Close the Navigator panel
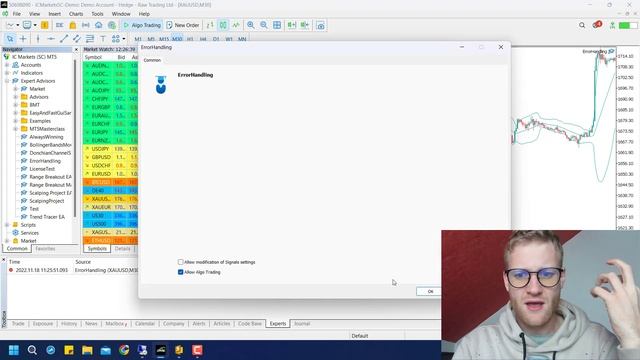 (x=76, y=49)
